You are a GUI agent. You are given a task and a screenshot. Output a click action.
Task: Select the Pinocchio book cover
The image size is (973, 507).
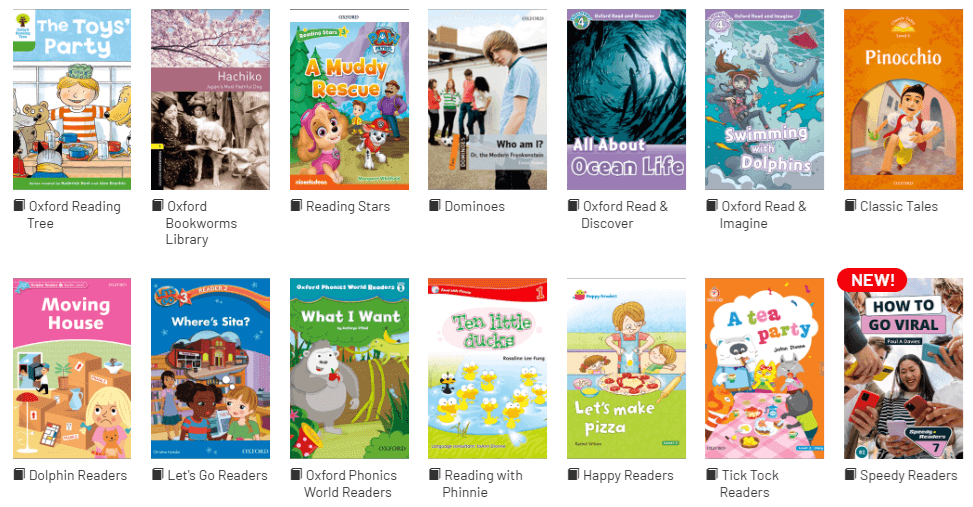(904, 99)
